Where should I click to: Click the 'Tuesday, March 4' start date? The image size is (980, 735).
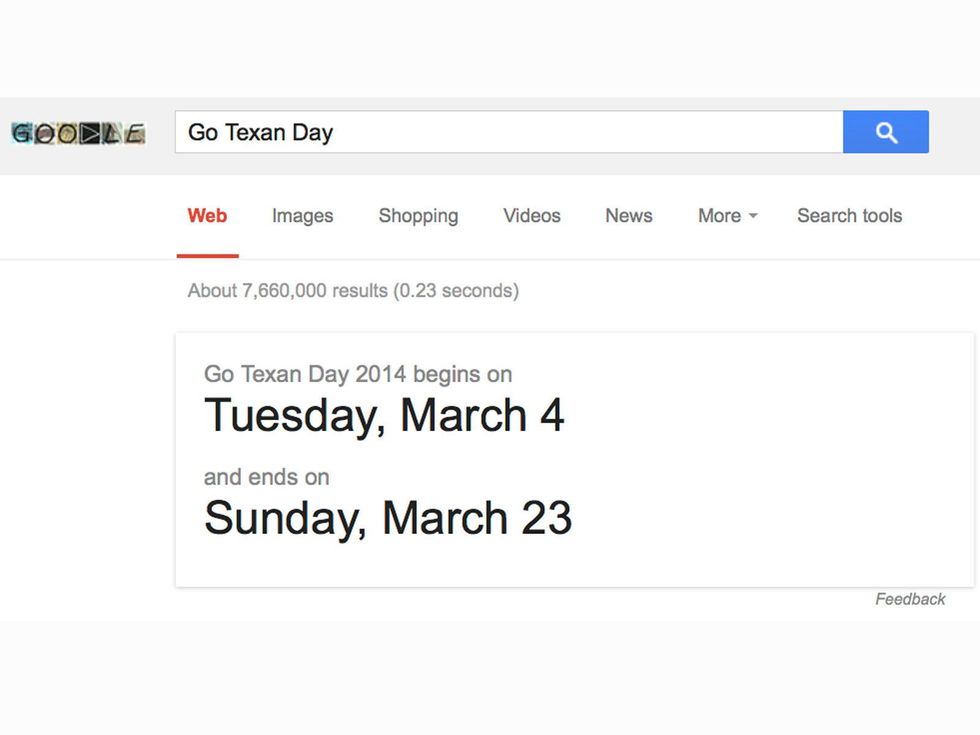click(x=385, y=415)
